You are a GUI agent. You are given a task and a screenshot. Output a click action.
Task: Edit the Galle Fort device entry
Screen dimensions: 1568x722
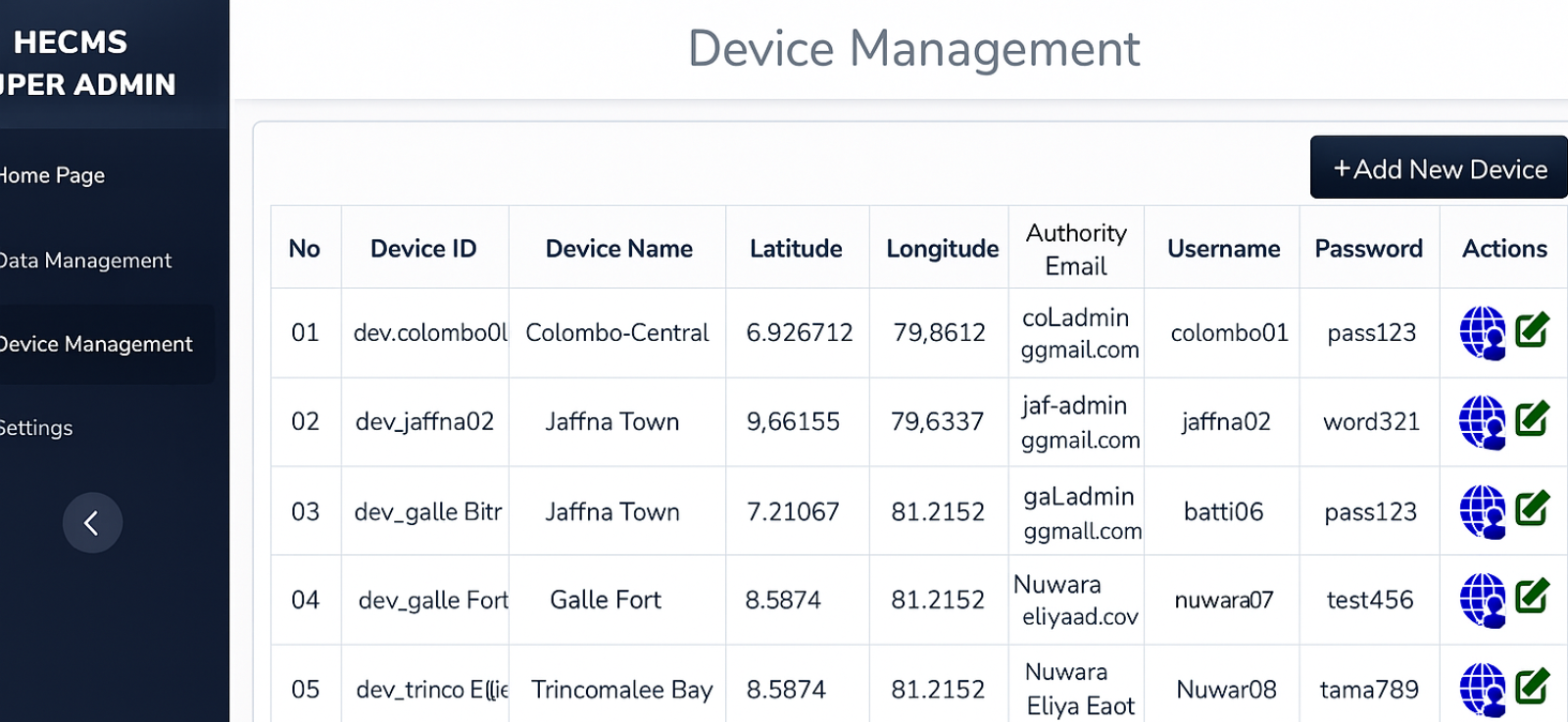[x=1532, y=597]
